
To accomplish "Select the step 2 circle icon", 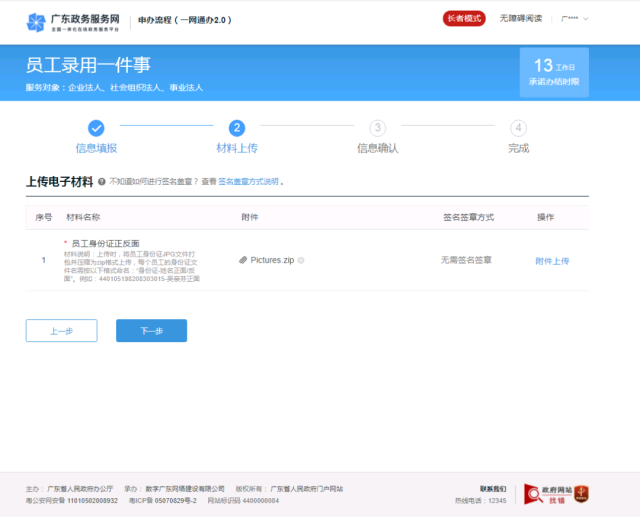I will click(237, 128).
